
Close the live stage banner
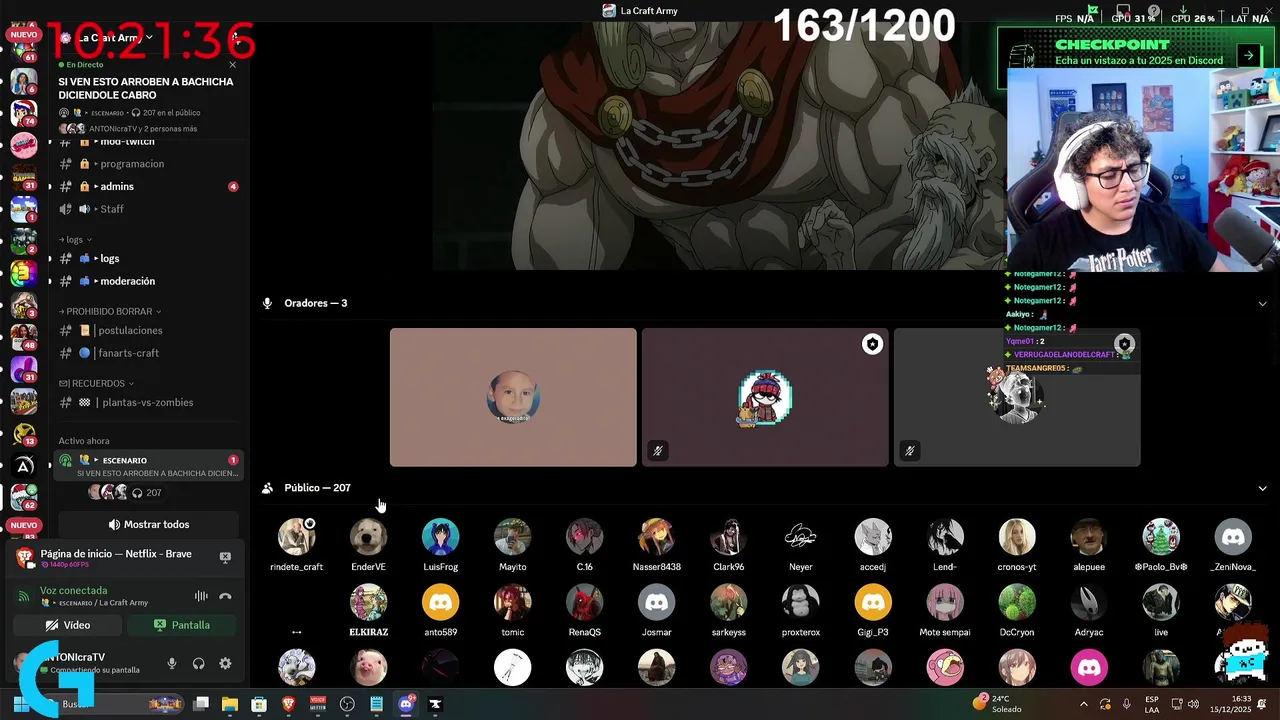pyautogui.click(x=233, y=65)
